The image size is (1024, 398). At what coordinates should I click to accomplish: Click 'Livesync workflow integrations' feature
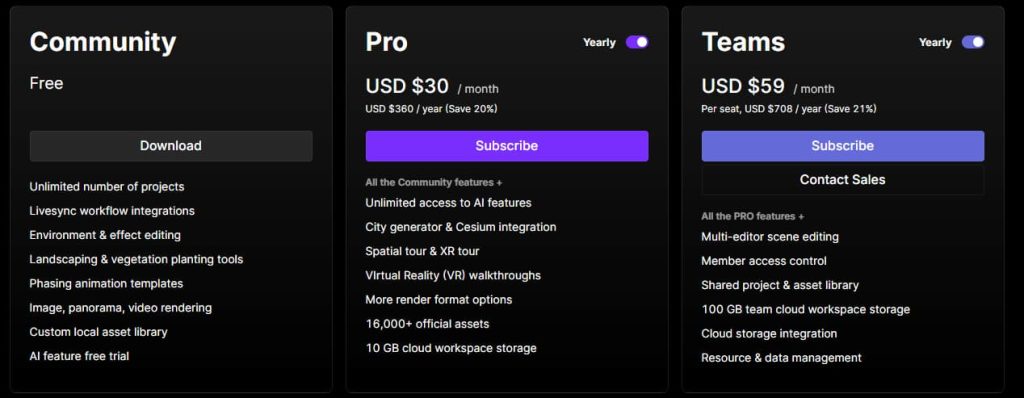(x=112, y=211)
